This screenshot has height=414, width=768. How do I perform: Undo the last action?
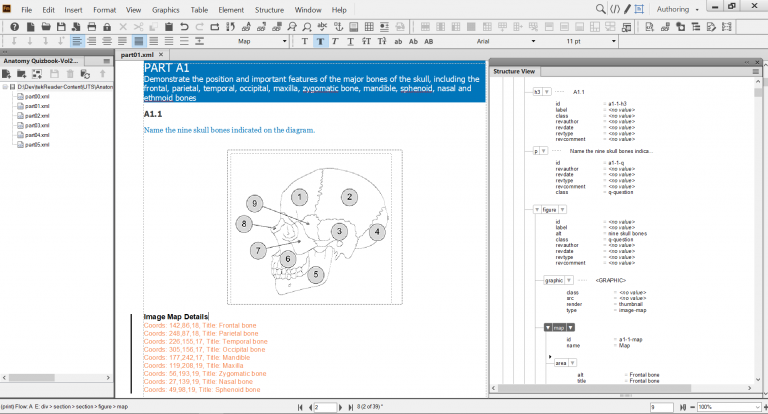pos(184,27)
